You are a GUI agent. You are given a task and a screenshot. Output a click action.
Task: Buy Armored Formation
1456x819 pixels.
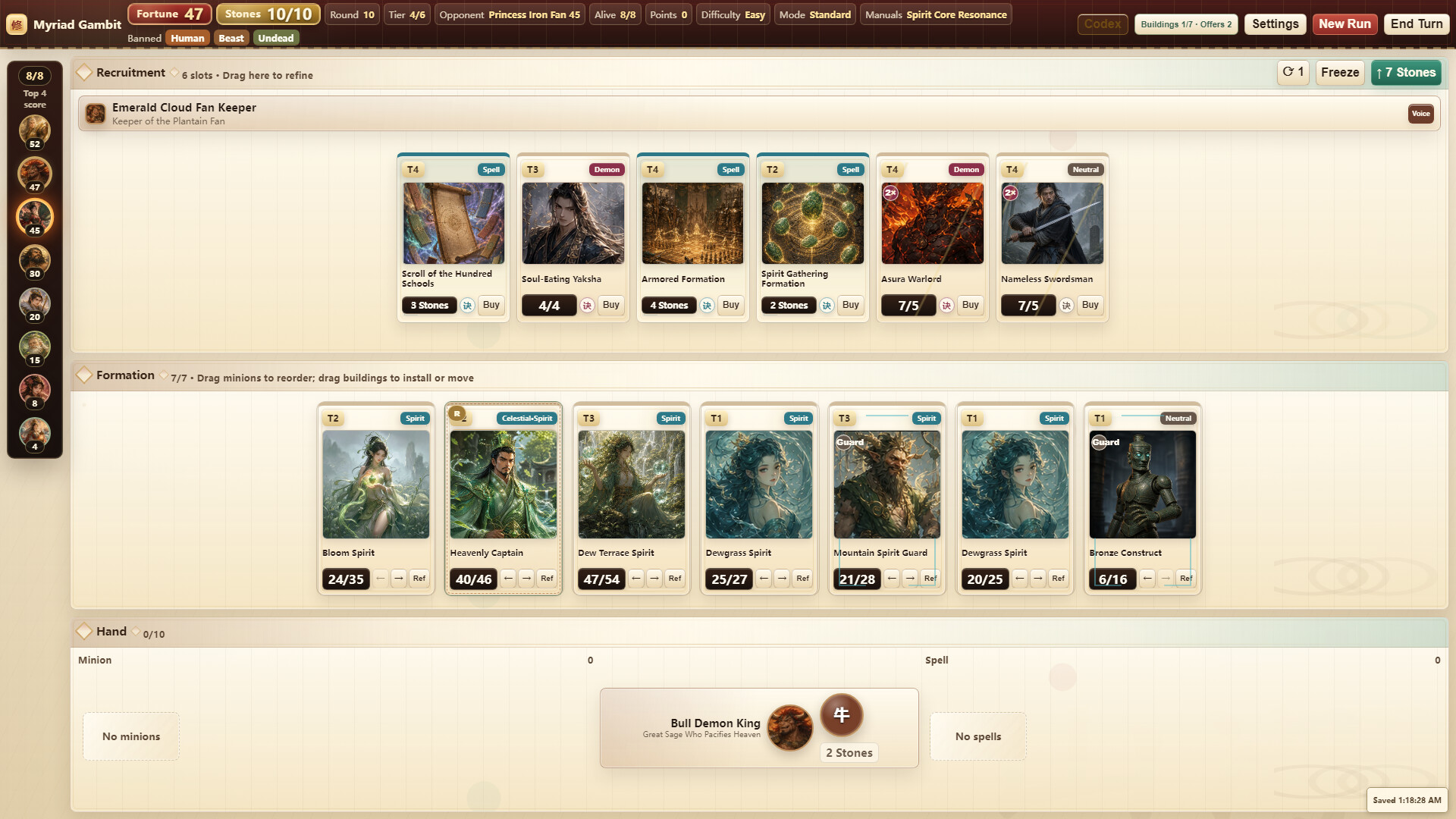[x=731, y=305]
